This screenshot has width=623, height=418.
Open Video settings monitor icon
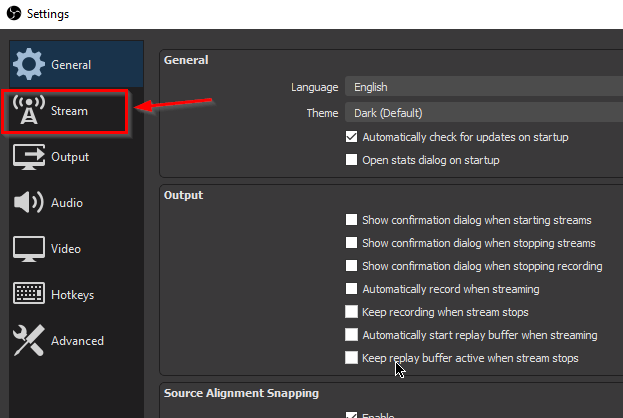coord(29,249)
